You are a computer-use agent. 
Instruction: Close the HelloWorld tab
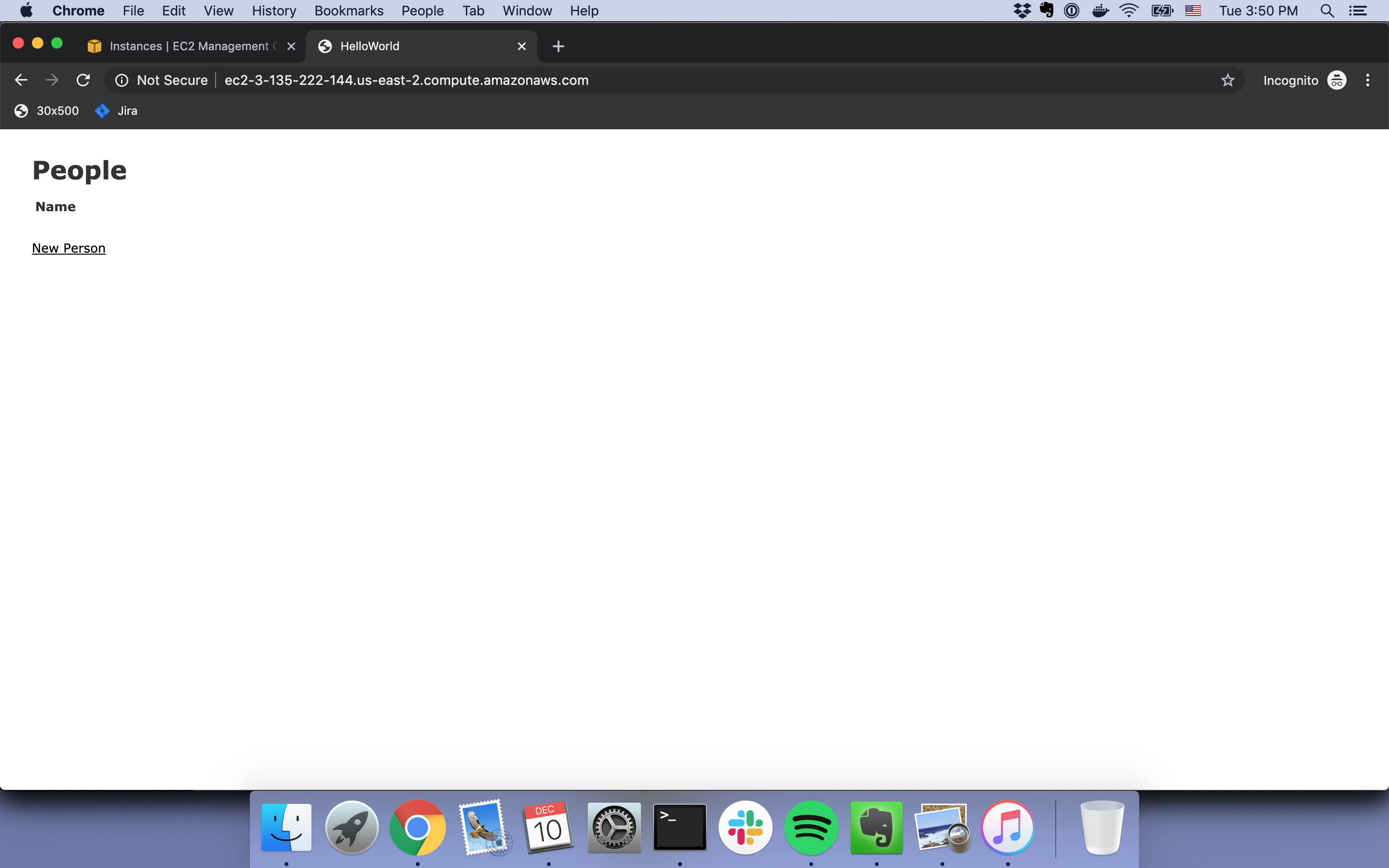522,46
